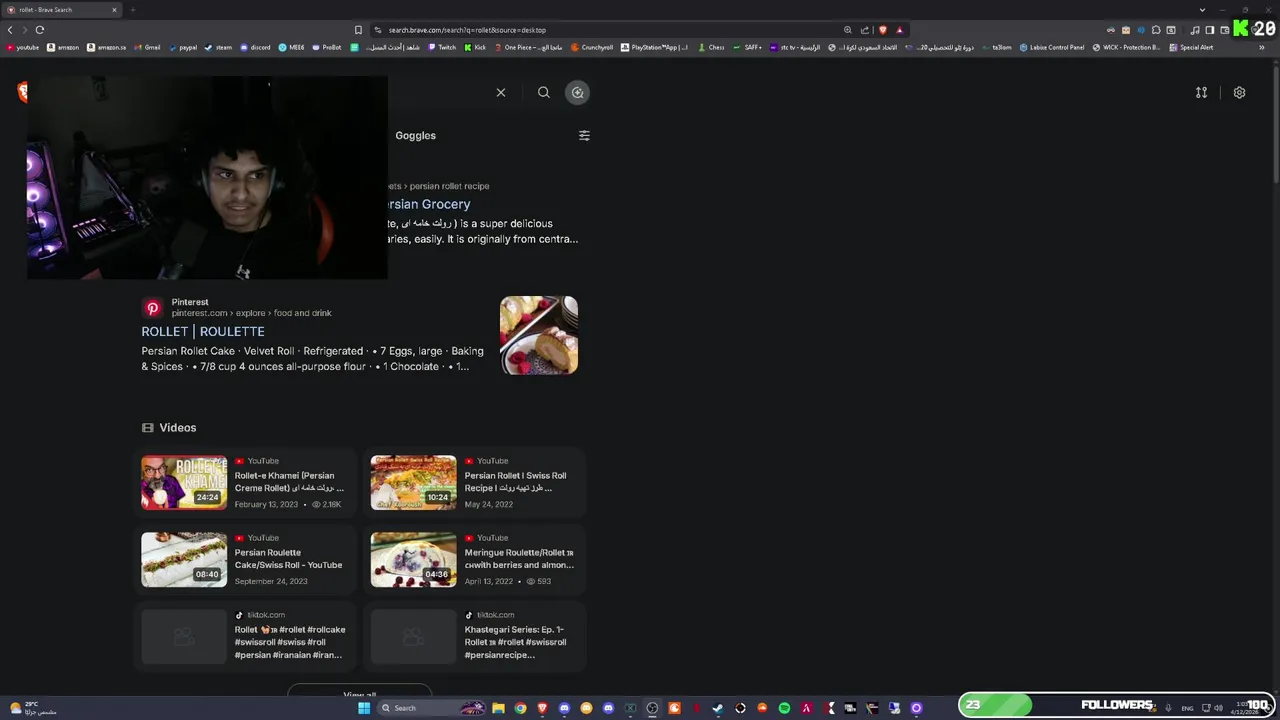This screenshot has height=720, width=1280.
Task: Click the Pinterest site icon in result
Action: (152, 308)
